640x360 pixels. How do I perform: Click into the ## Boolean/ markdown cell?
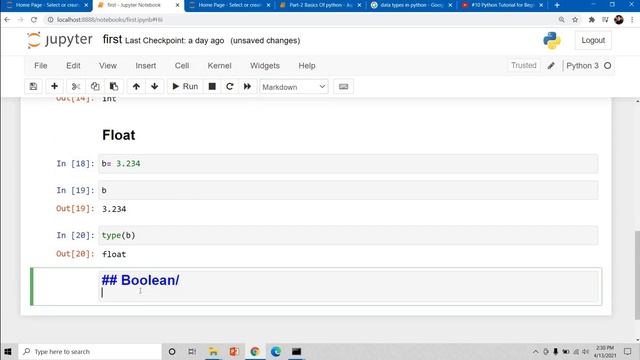[x=348, y=286]
